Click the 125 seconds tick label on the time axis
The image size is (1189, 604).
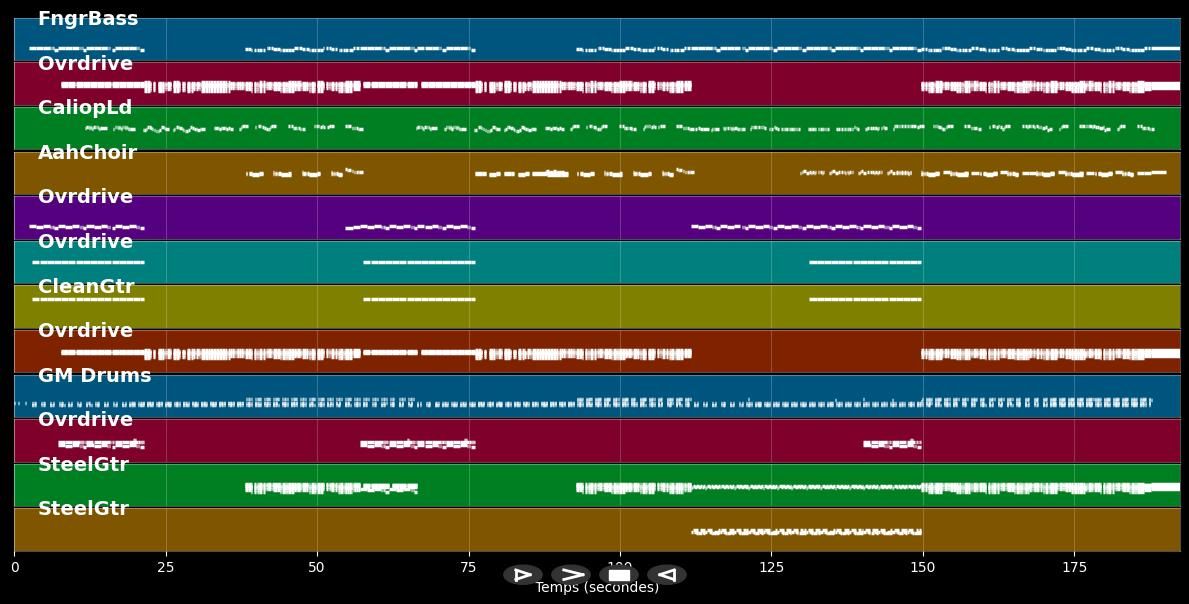(x=771, y=568)
